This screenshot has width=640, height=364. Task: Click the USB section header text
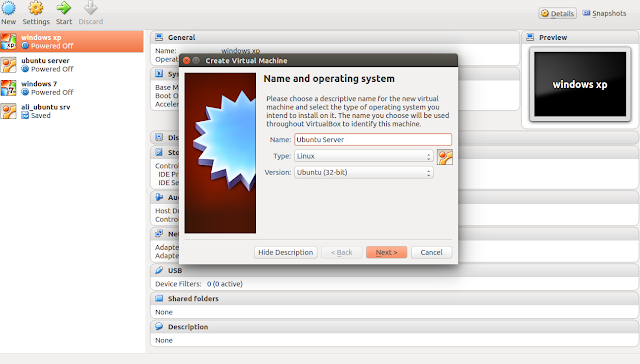click(x=175, y=270)
